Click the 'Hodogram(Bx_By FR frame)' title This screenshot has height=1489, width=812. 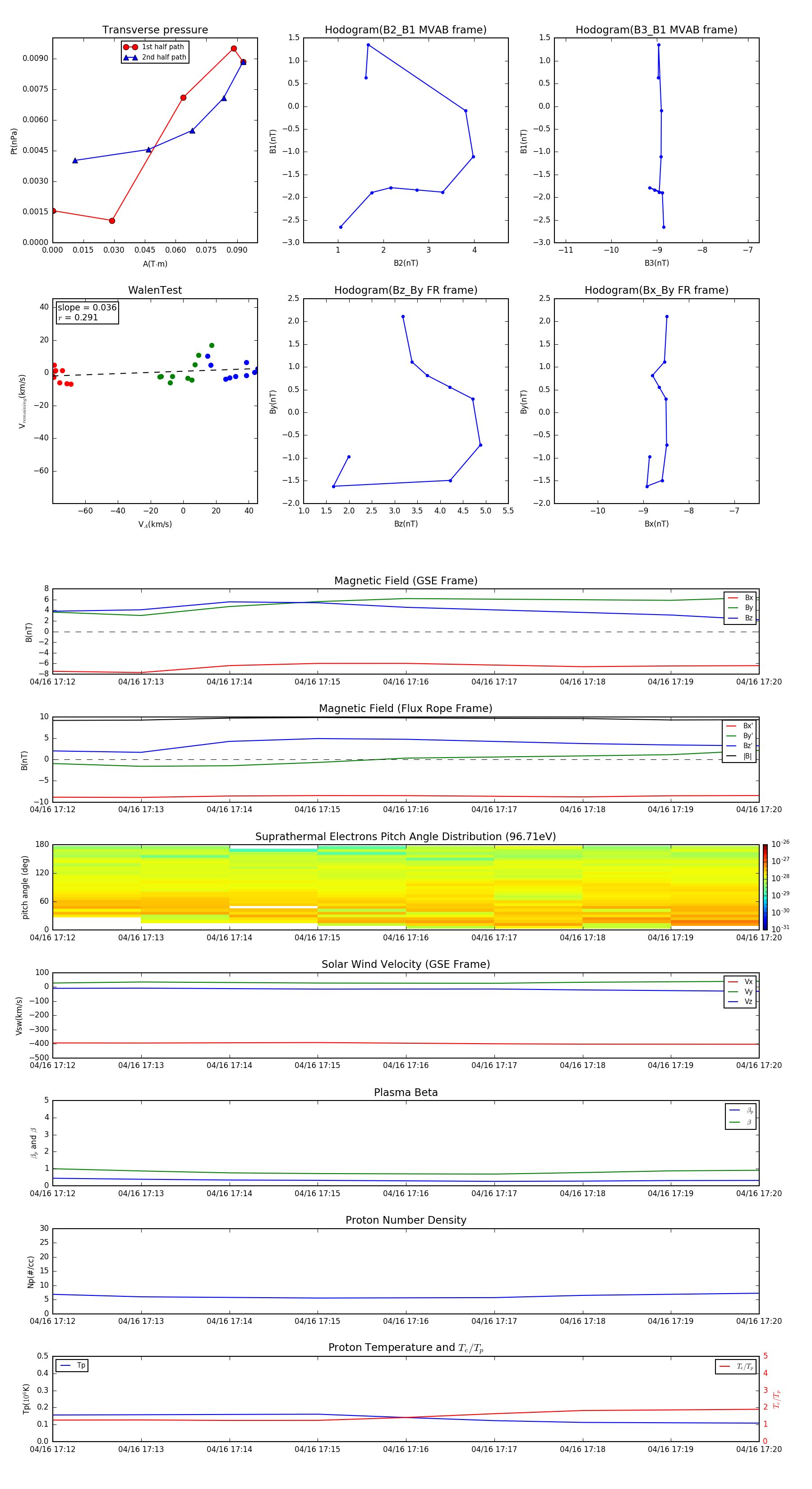[656, 290]
